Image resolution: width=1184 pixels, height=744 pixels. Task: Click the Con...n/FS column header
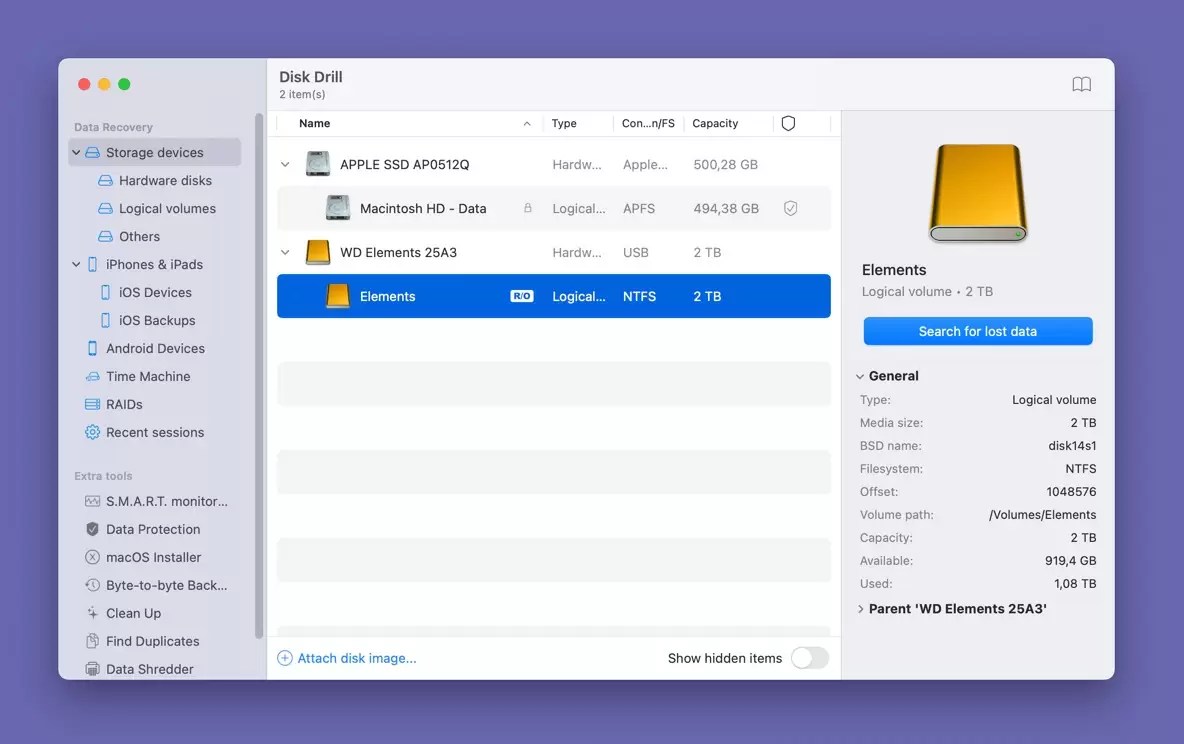648,123
